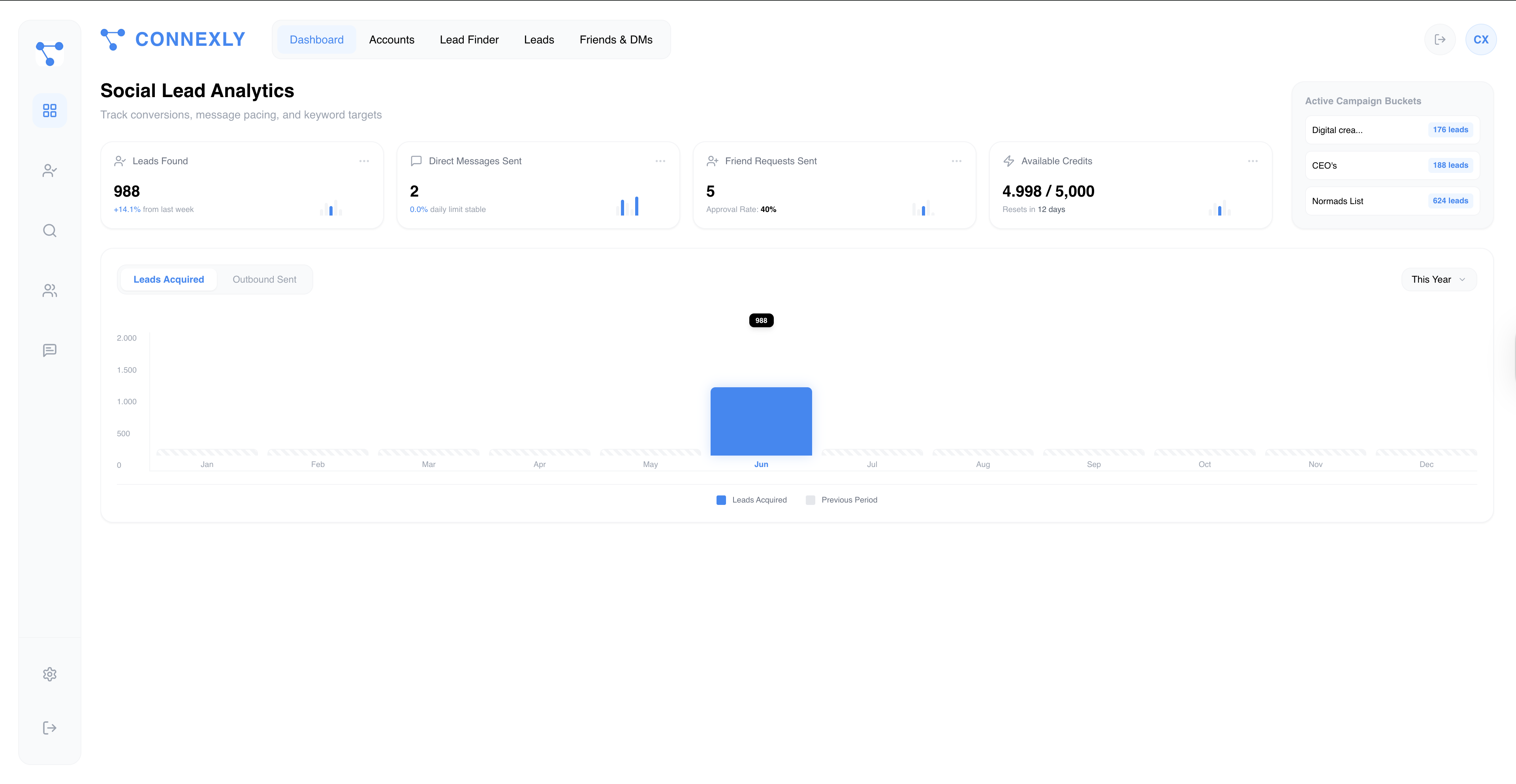Open the magnifier lead finder sidebar icon

[49, 231]
